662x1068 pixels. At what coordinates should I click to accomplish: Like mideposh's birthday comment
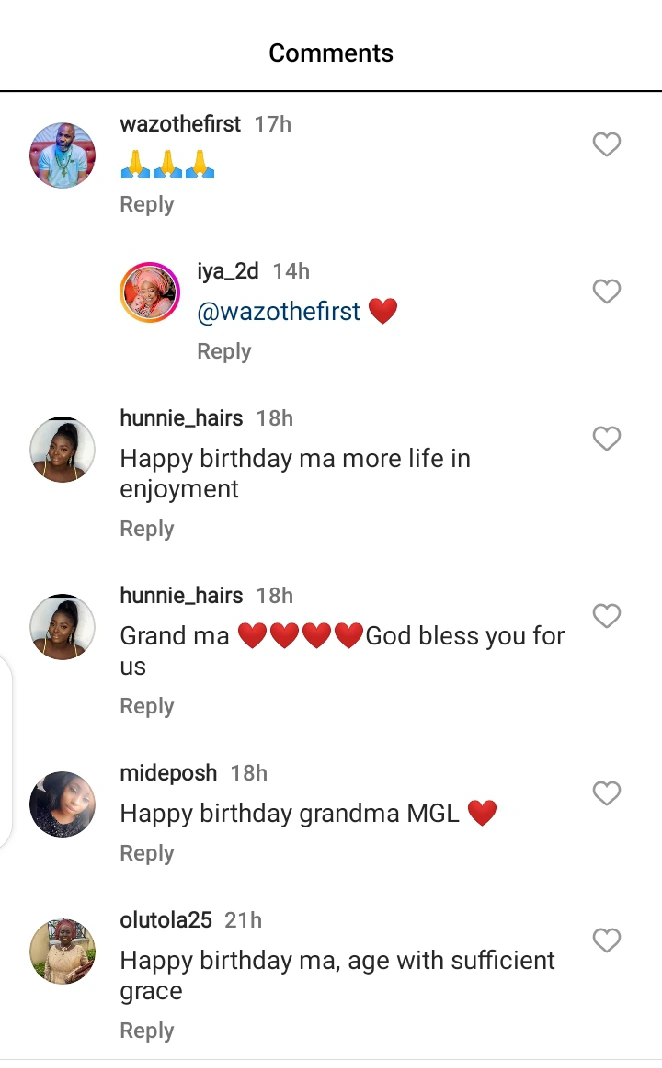tap(607, 794)
